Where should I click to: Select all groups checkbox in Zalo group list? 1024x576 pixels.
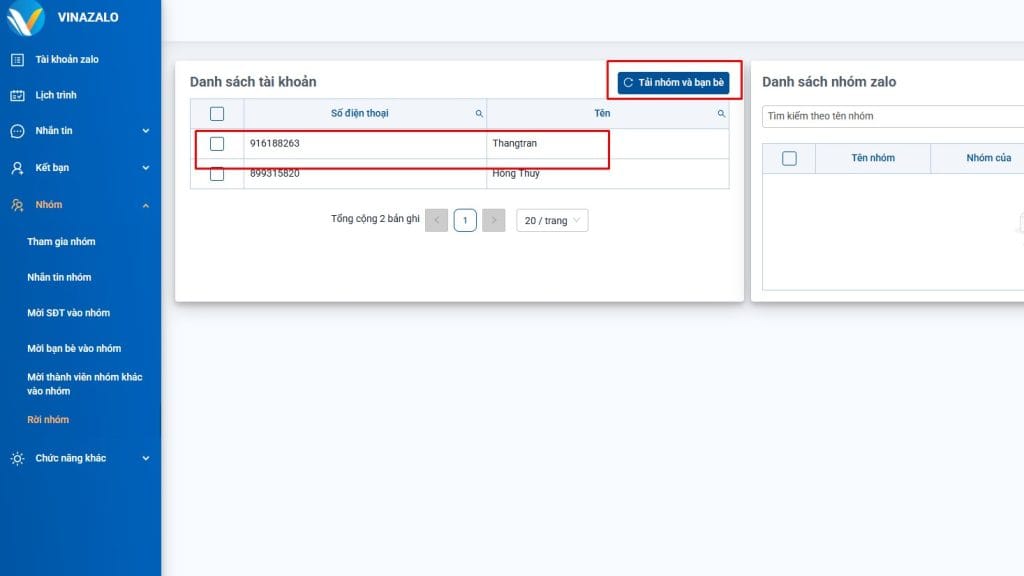[789, 158]
